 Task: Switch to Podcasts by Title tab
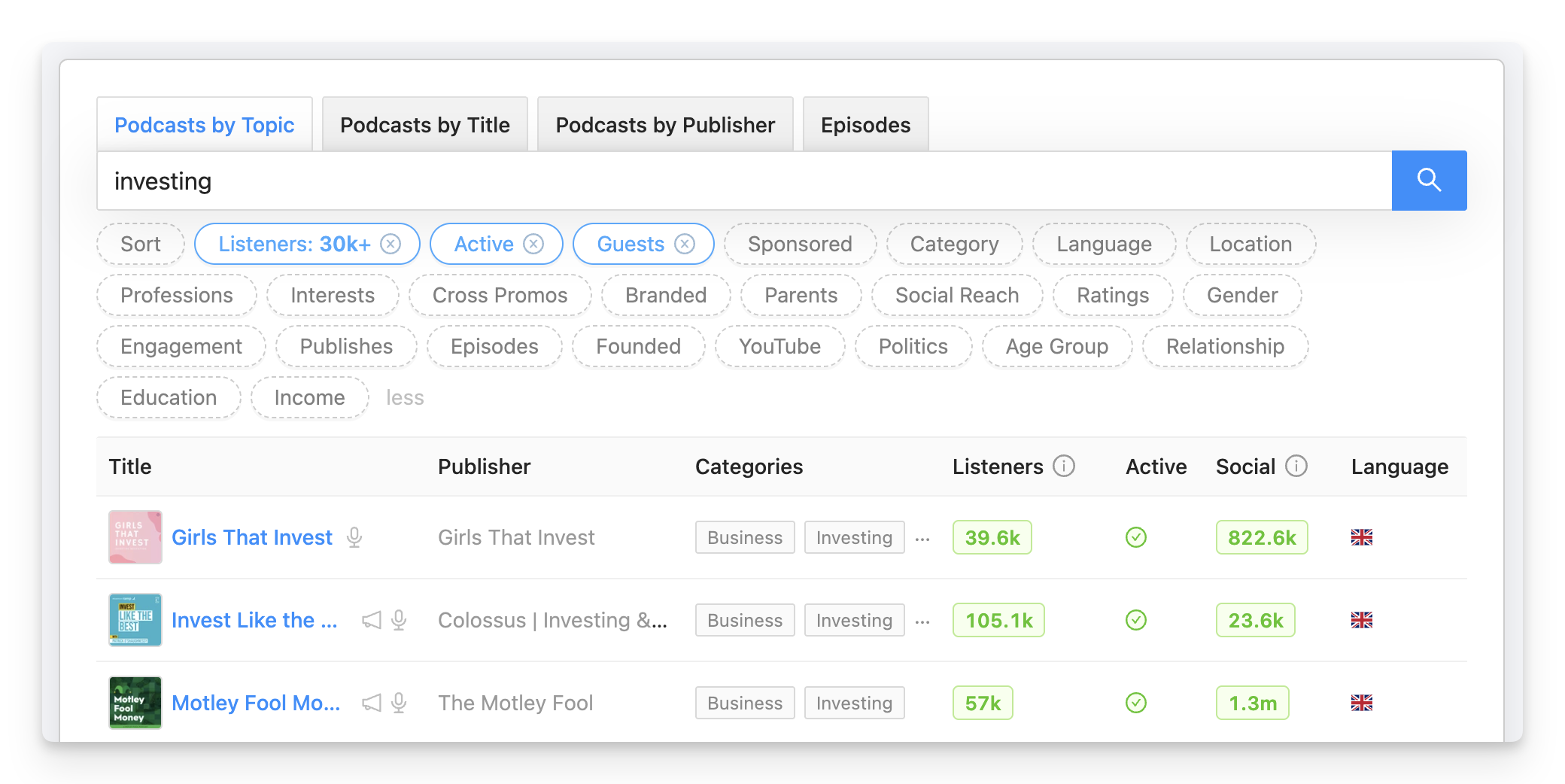(x=425, y=124)
